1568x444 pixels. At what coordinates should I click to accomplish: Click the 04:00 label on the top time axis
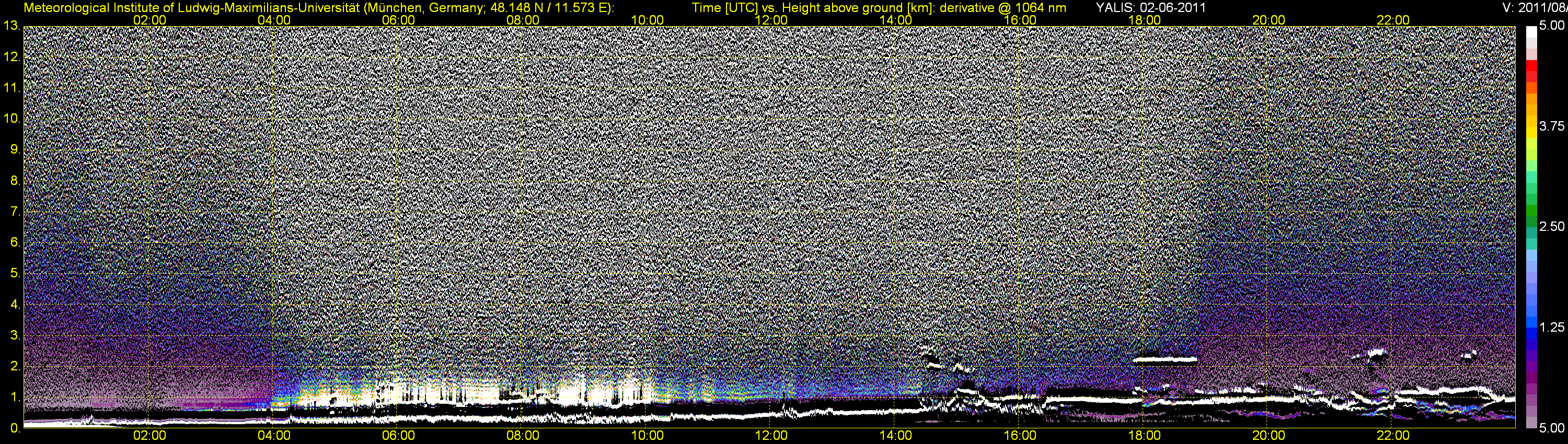274,20
